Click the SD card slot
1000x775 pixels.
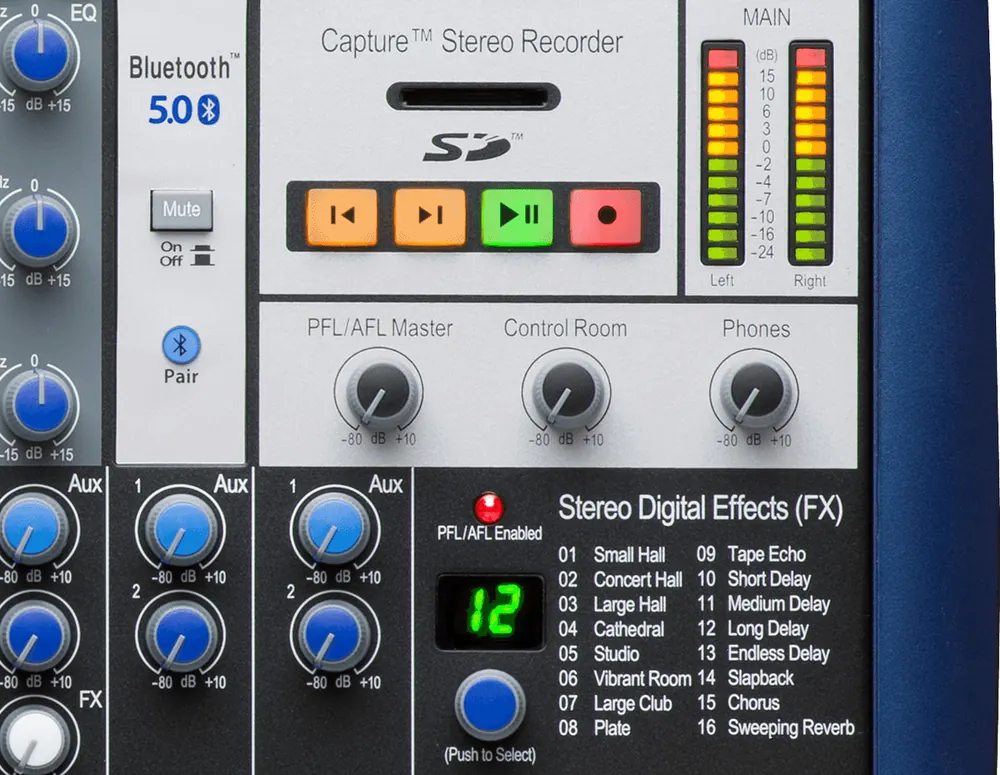473,97
